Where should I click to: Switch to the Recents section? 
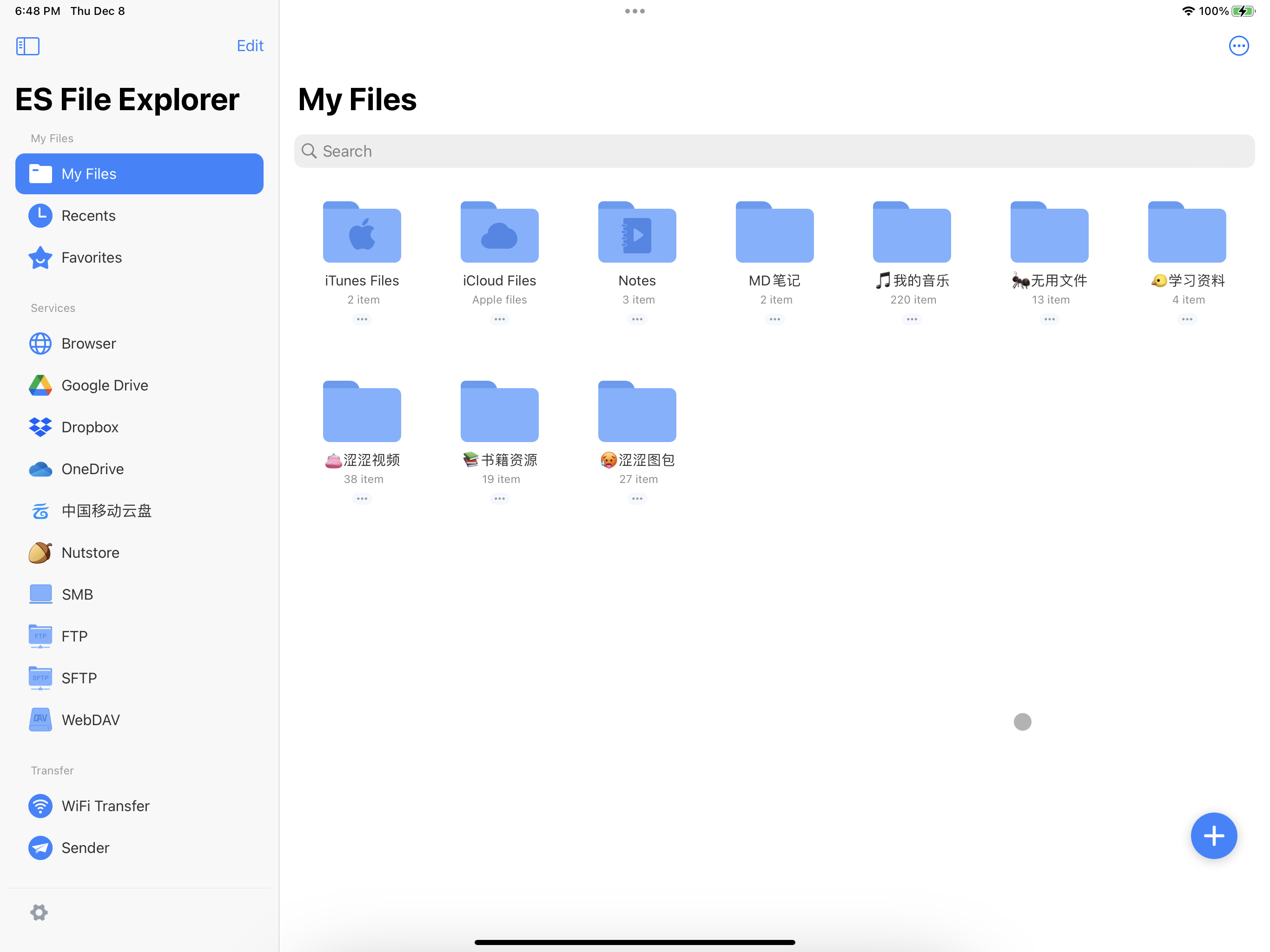[88, 215]
